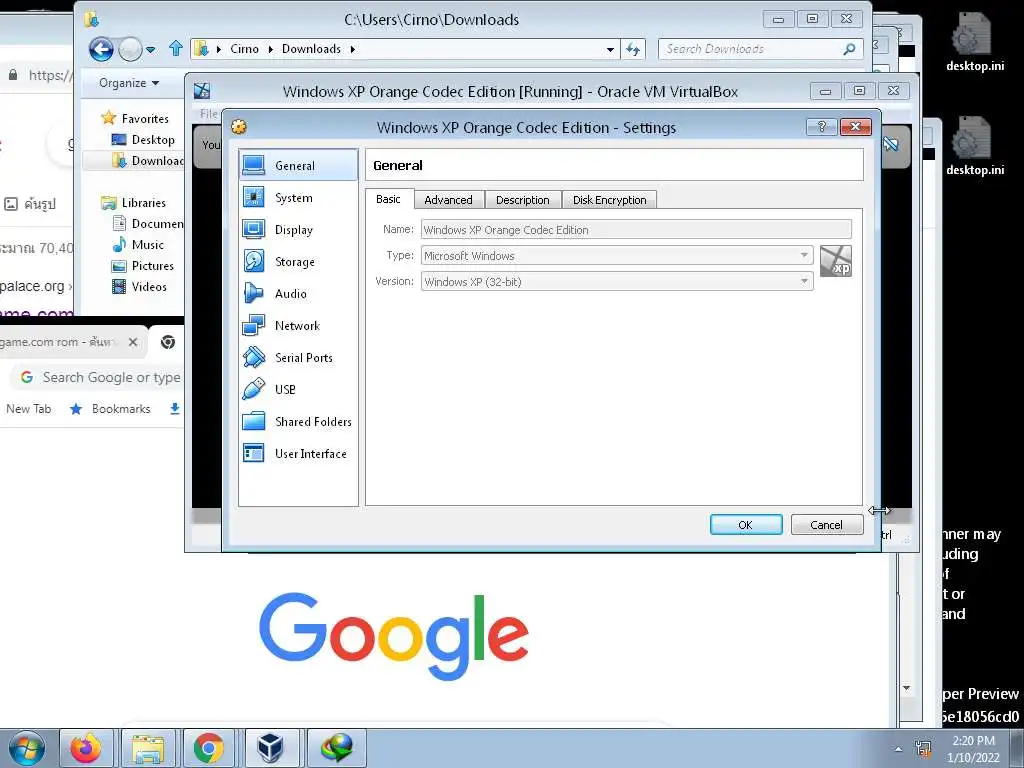Click the network tray icon
The height and width of the screenshot is (768, 1024).
[923, 748]
